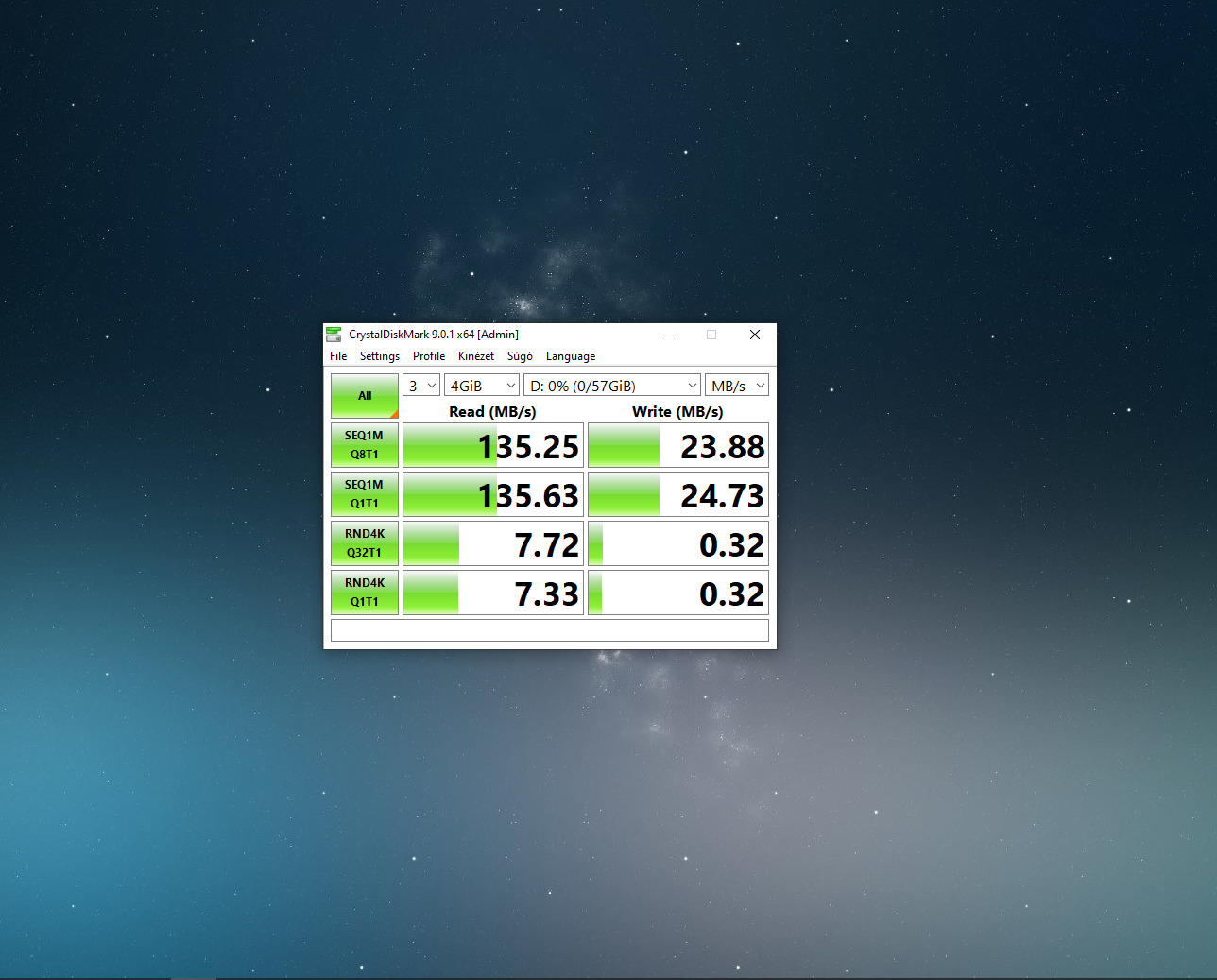Viewport: 1217px width, 980px height.
Task: Run all benchmarks with the All button
Action: [365, 396]
